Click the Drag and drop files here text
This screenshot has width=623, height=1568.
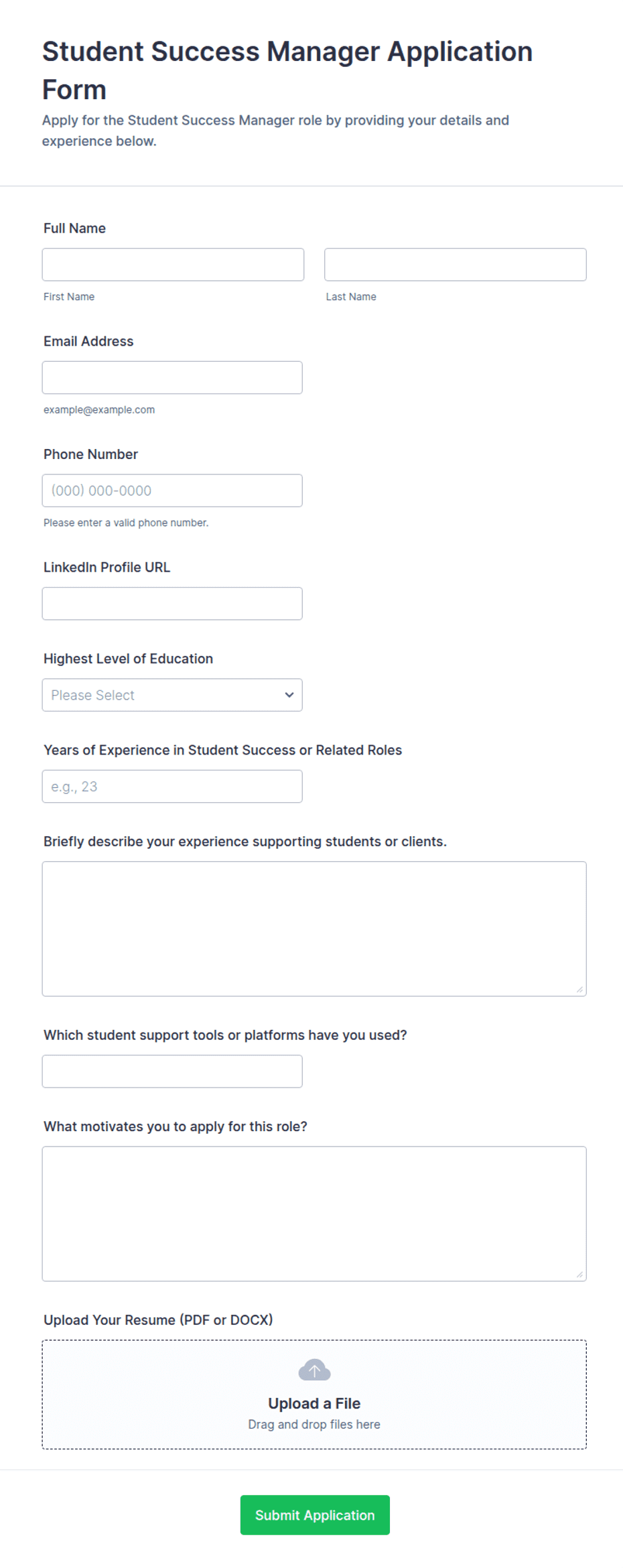pos(314,1424)
